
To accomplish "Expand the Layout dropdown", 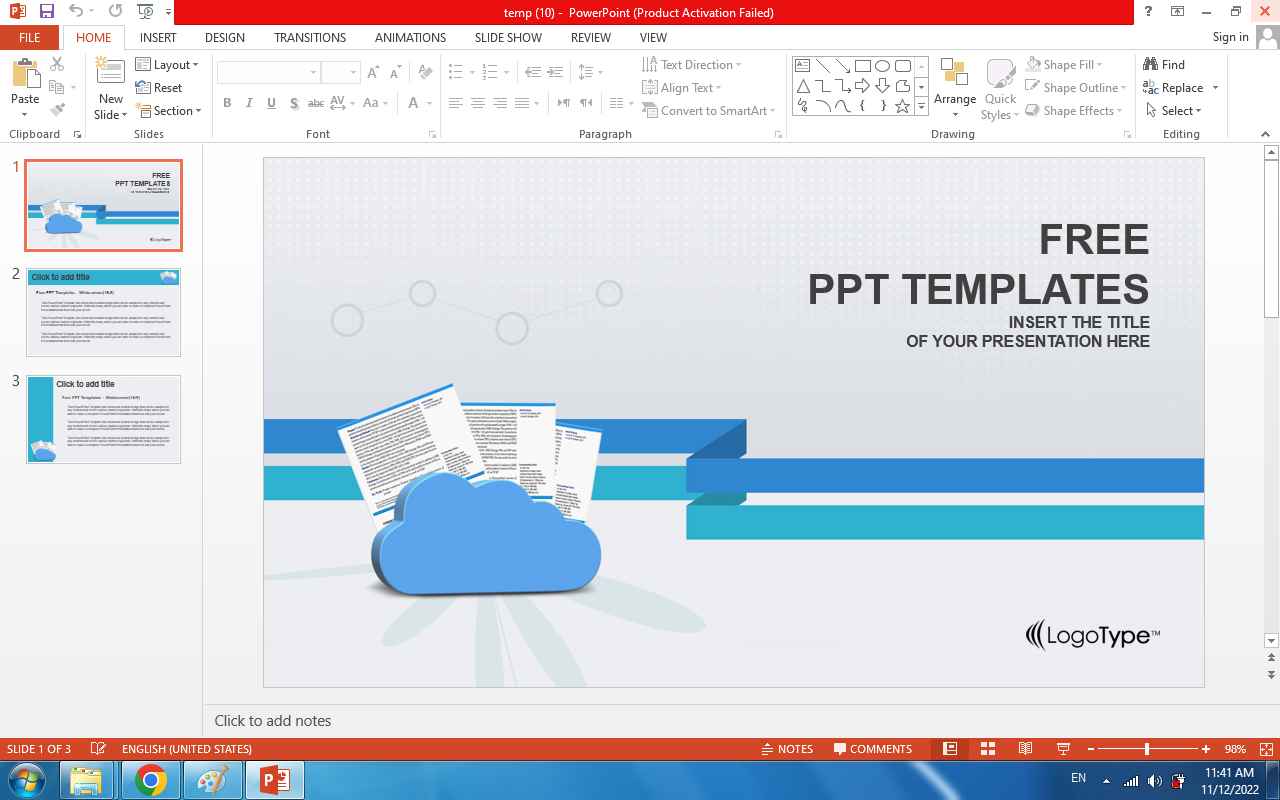I will tap(176, 65).
